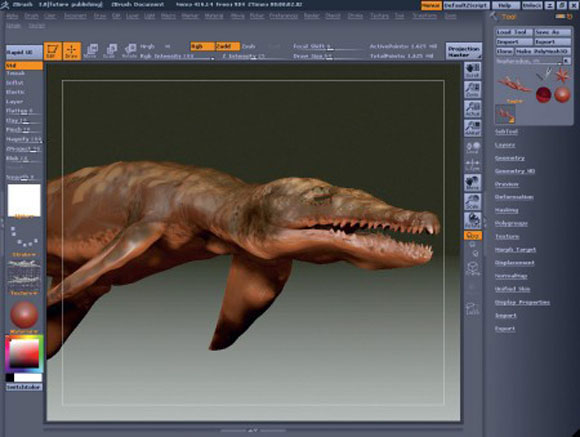
Task: Toggle the Zsub button
Action: tap(249, 46)
